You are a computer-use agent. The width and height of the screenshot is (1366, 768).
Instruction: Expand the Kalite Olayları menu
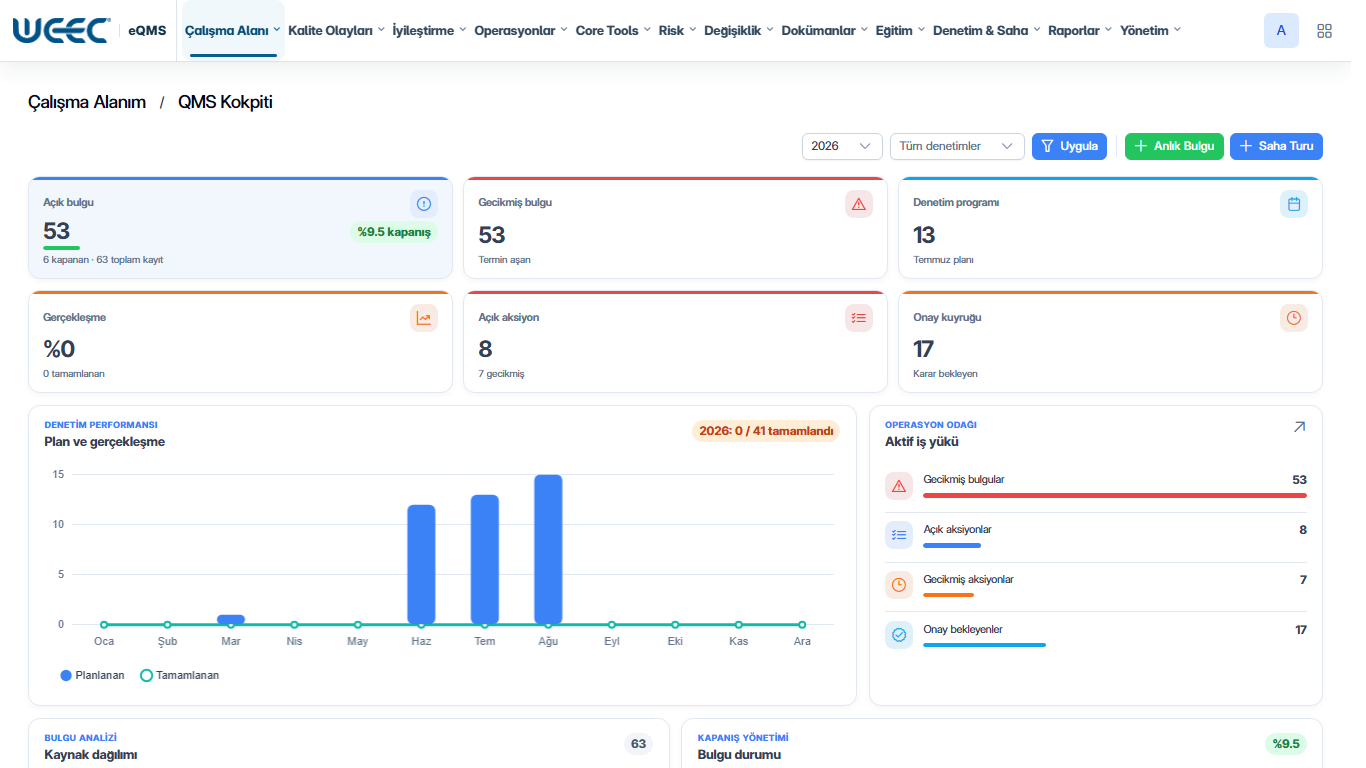pos(337,31)
